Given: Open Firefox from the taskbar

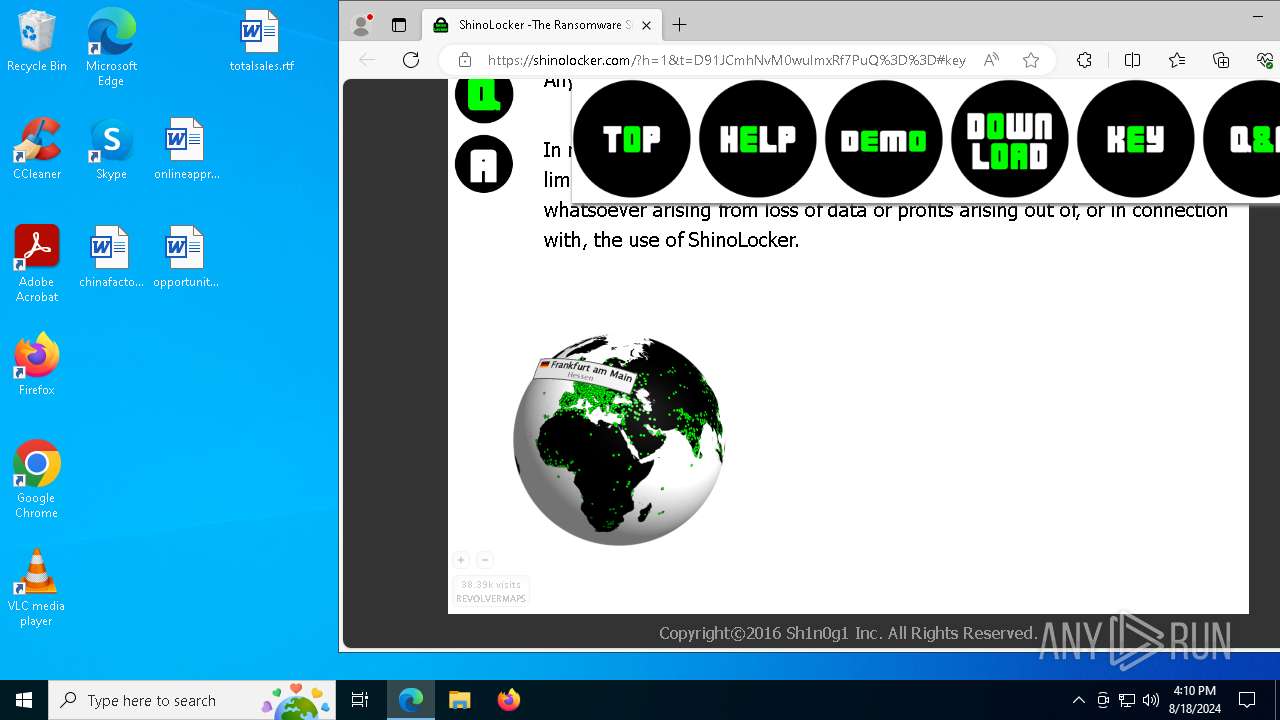Looking at the screenshot, I should [x=508, y=700].
